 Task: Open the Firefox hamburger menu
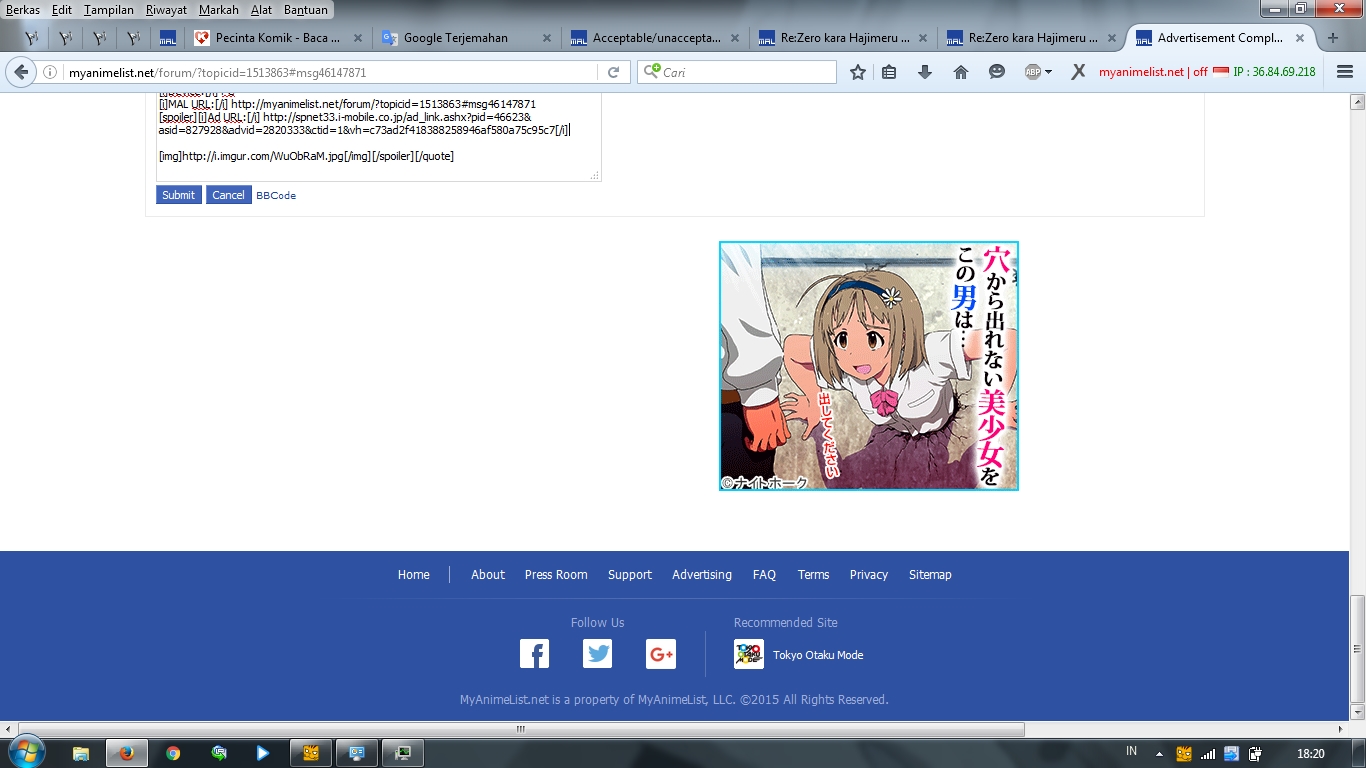pyautogui.click(x=1344, y=72)
